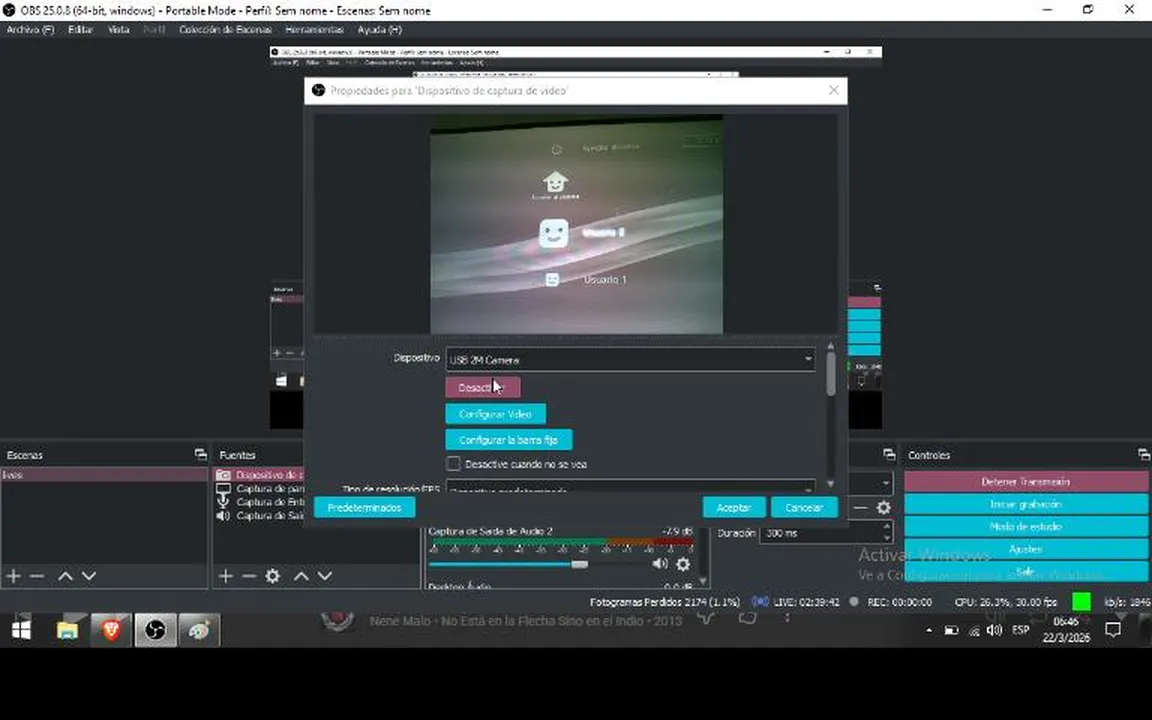Move the scene up in Escenas panel
The width and height of the screenshot is (1152, 720).
65,577
